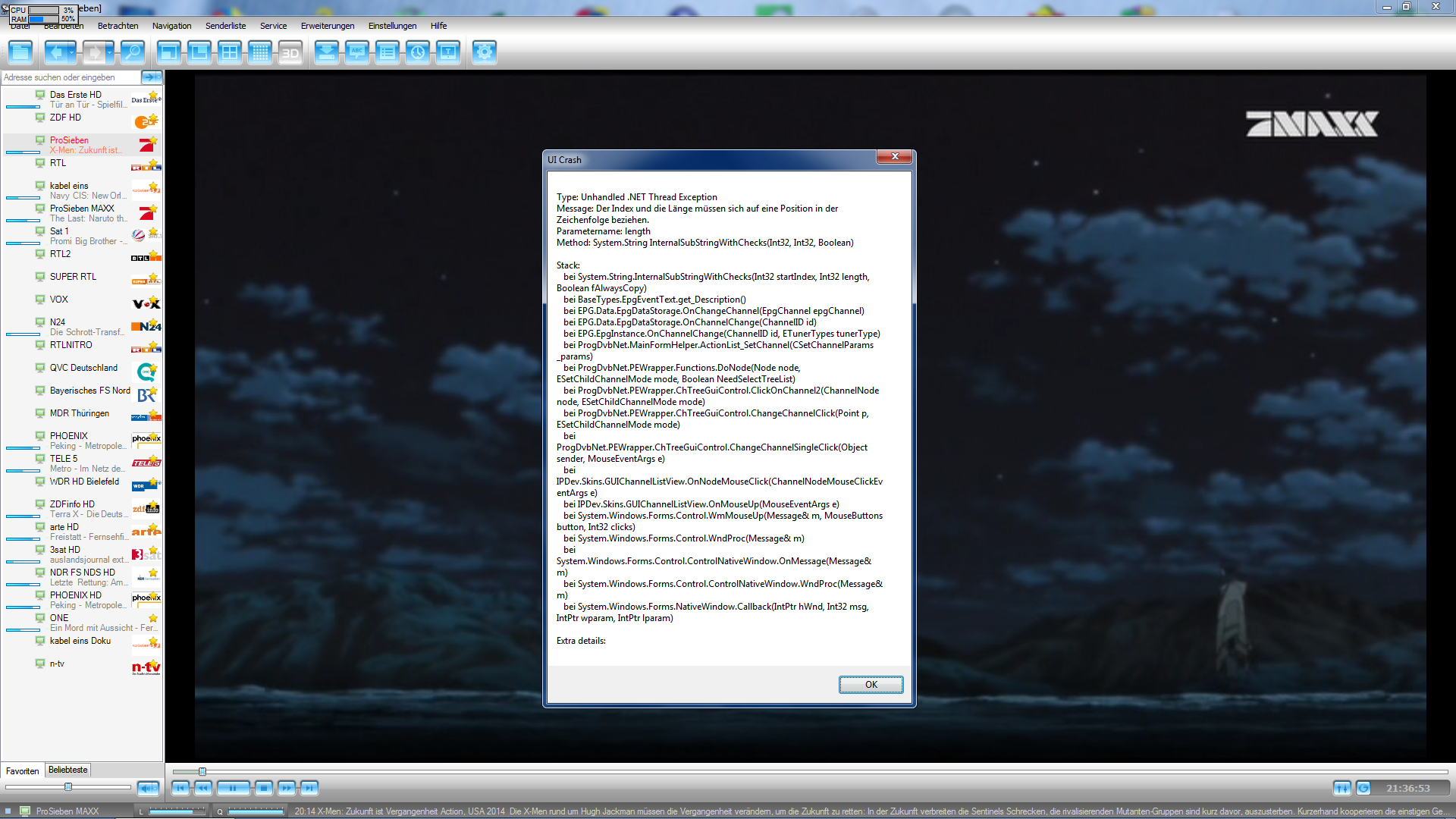This screenshot has width=1456, height=819.
Task: Click the volume slider handle
Action: tap(68, 787)
